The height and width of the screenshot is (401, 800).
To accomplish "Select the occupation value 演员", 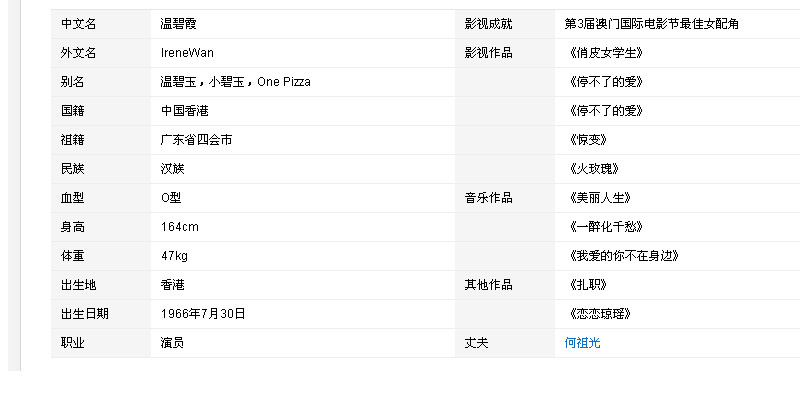I will [x=172, y=343].
